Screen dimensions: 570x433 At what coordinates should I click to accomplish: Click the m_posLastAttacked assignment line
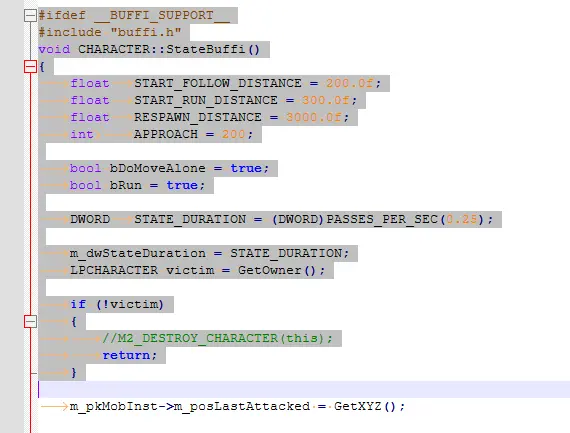pyautogui.click(x=237, y=406)
